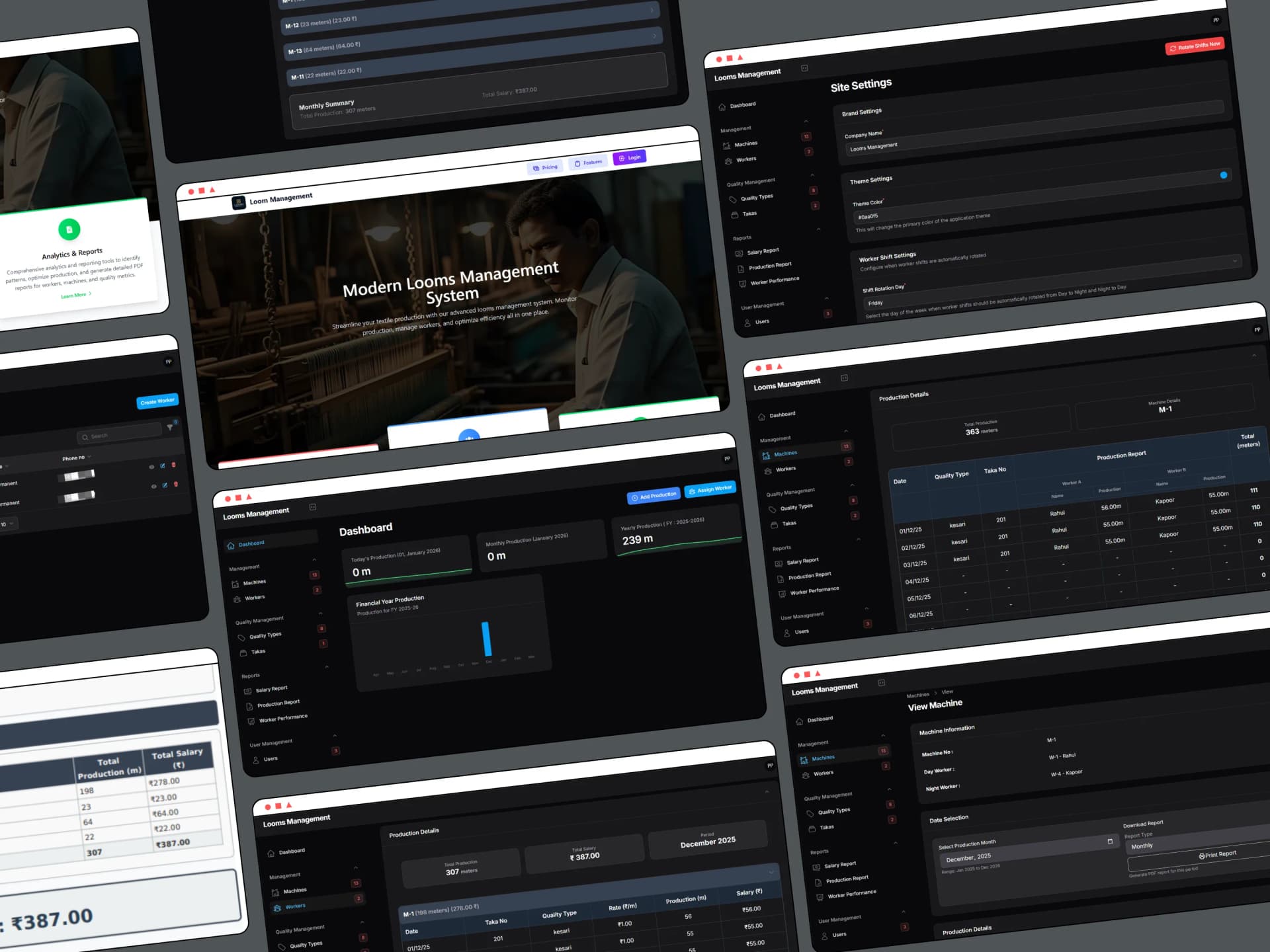Click the purple Login button
This screenshot has width=1270, height=952.
(x=629, y=158)
